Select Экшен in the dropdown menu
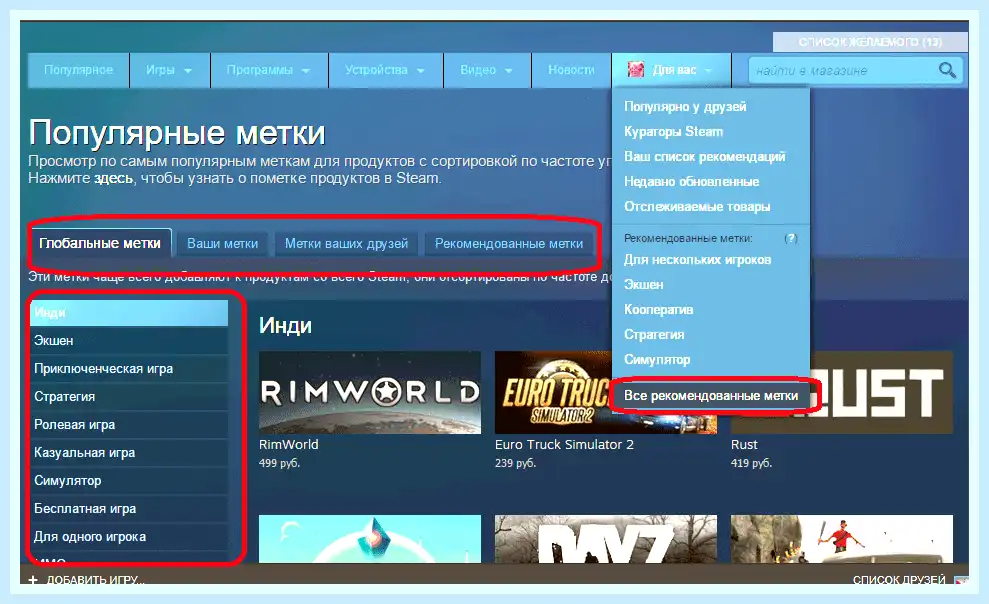The image size is (989, 604). pos(643,285)
